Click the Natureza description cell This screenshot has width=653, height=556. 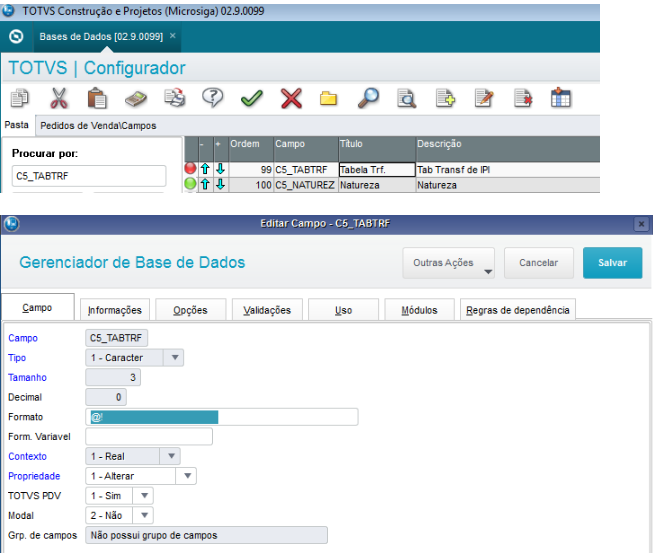pos(508,185)
